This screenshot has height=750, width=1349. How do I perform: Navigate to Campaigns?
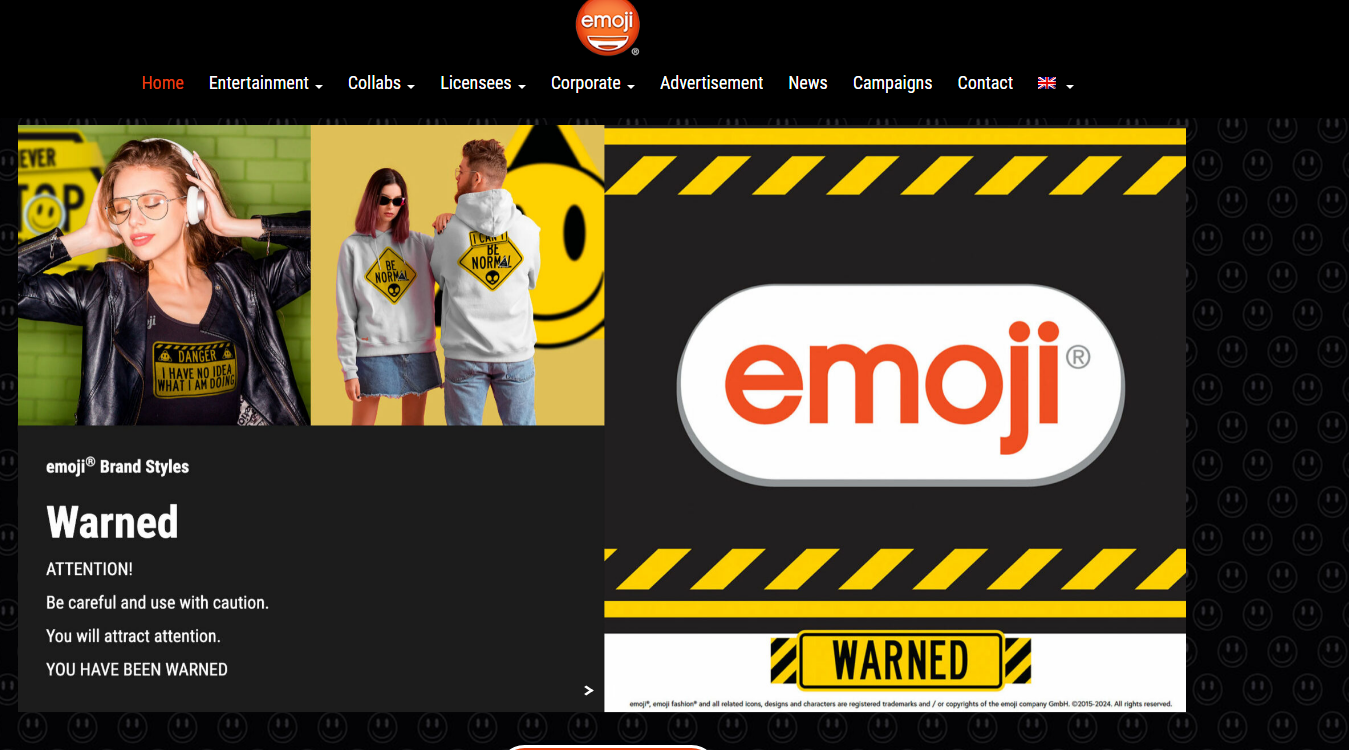[892, 83]
